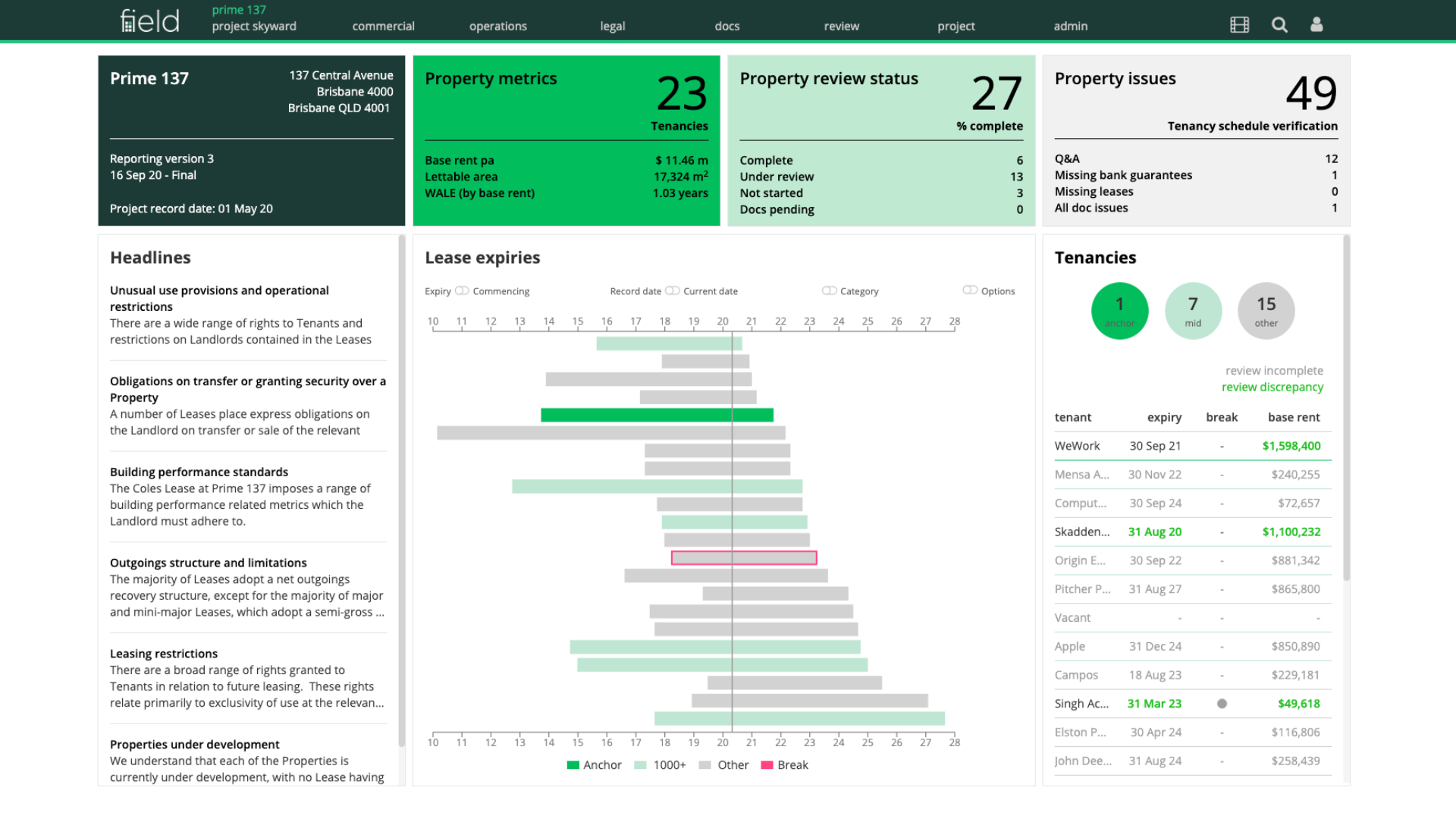This screenshot has width=1456, height=819.
Task: Click the Other legend swatch
Action: (x=704, y=765)
